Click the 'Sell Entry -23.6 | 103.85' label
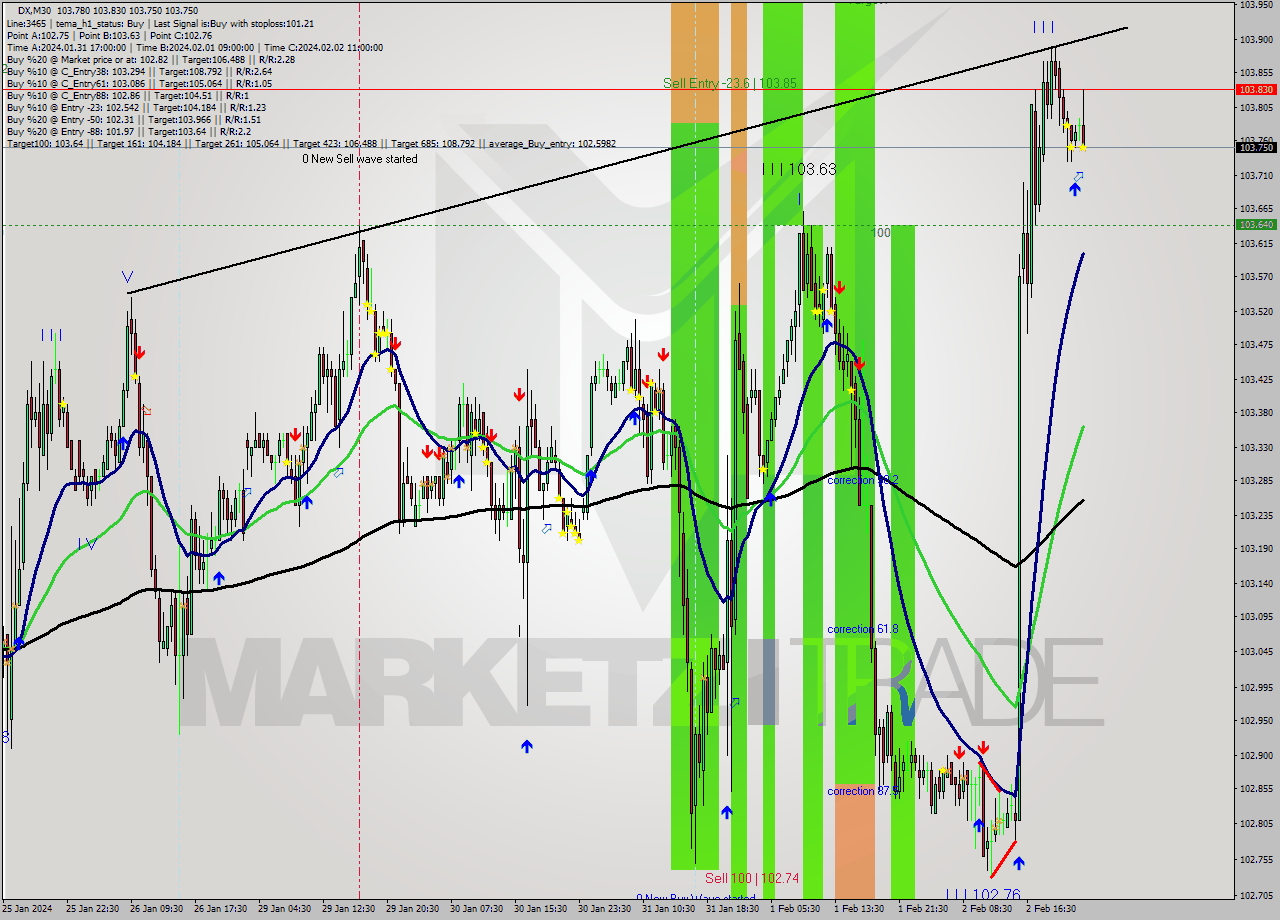 (730, 83)
